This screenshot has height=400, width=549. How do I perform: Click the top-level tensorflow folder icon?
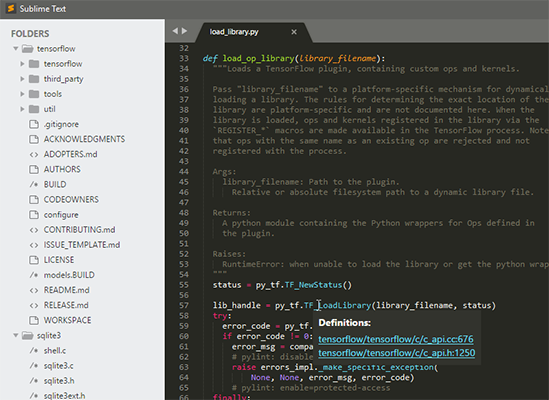27,48
